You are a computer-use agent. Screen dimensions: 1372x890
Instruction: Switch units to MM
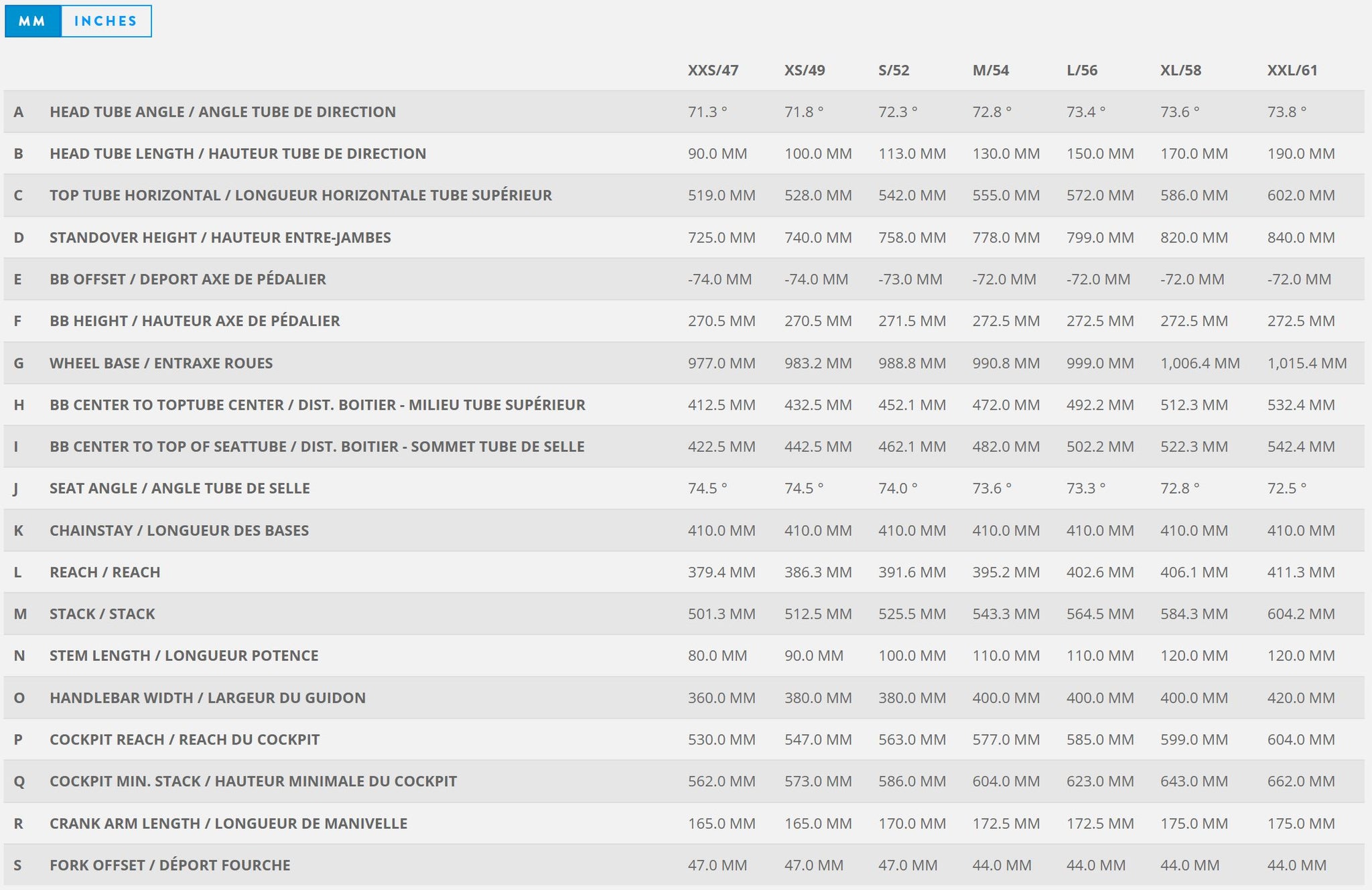click(x=33, y=21)
